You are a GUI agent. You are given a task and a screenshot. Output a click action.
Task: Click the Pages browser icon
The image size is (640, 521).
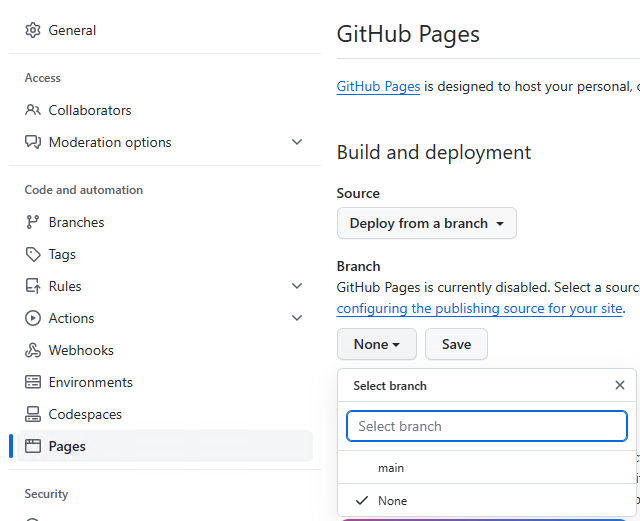point(33,446)
